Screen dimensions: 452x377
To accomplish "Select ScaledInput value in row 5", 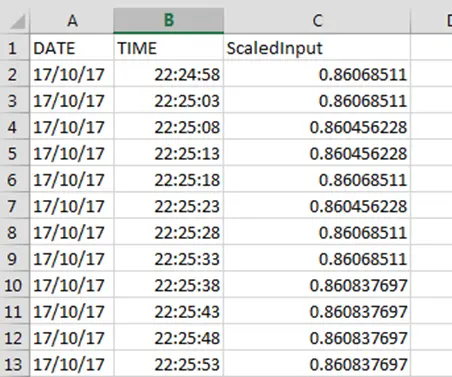I will (317, 153).
